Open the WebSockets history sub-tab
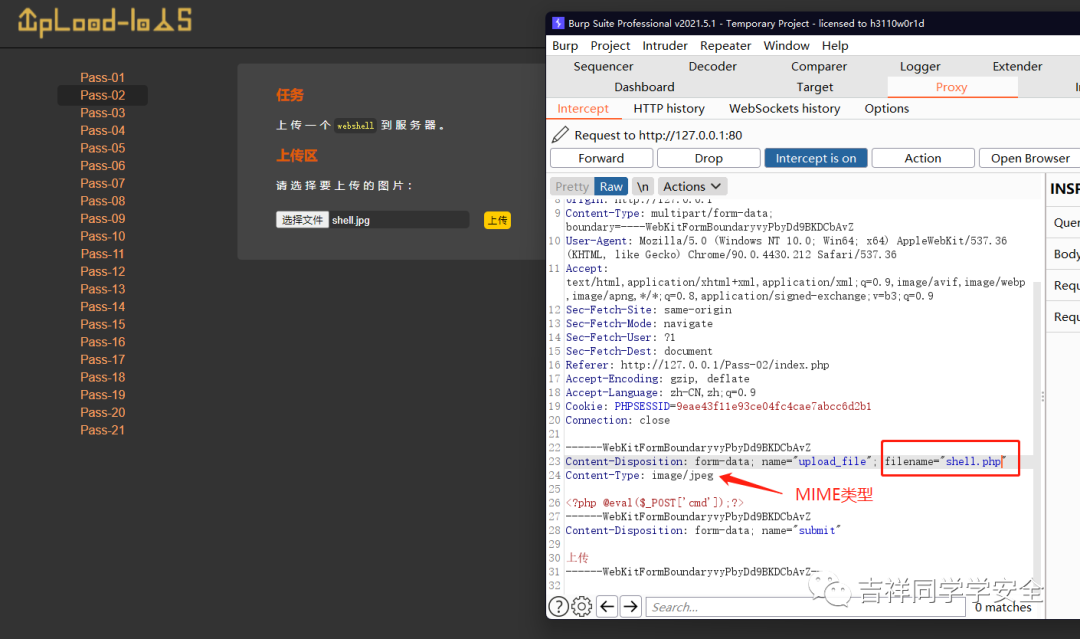Image resolution: width=1080 pixels, height=639 pixels. click(785, 108)
